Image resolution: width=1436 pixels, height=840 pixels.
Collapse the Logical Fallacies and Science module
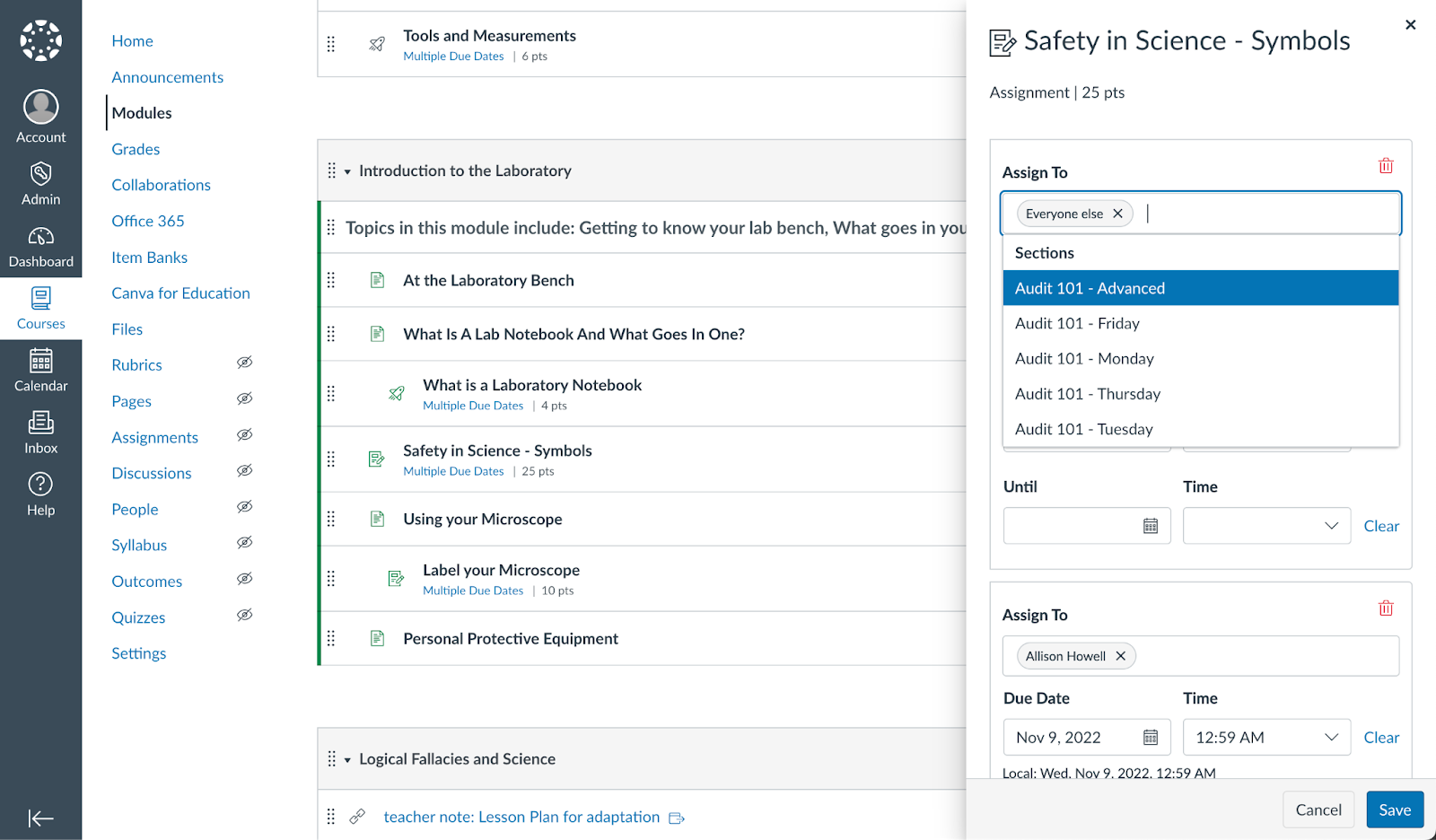tap(347, 760)
